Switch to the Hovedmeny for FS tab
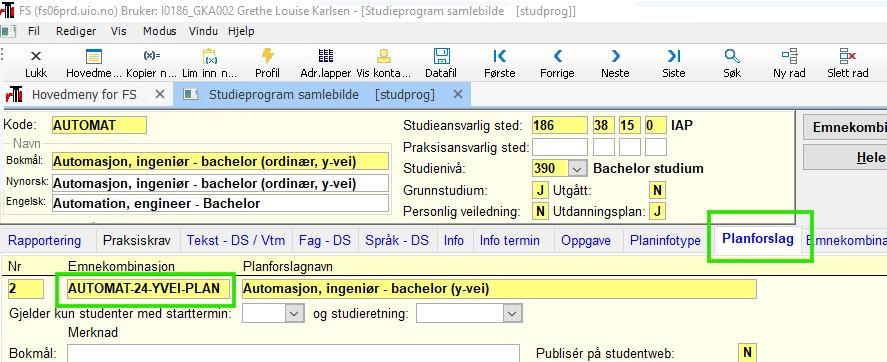Viewport: 887px width, 362px height. pyautogui.click(x=84, y=94)
